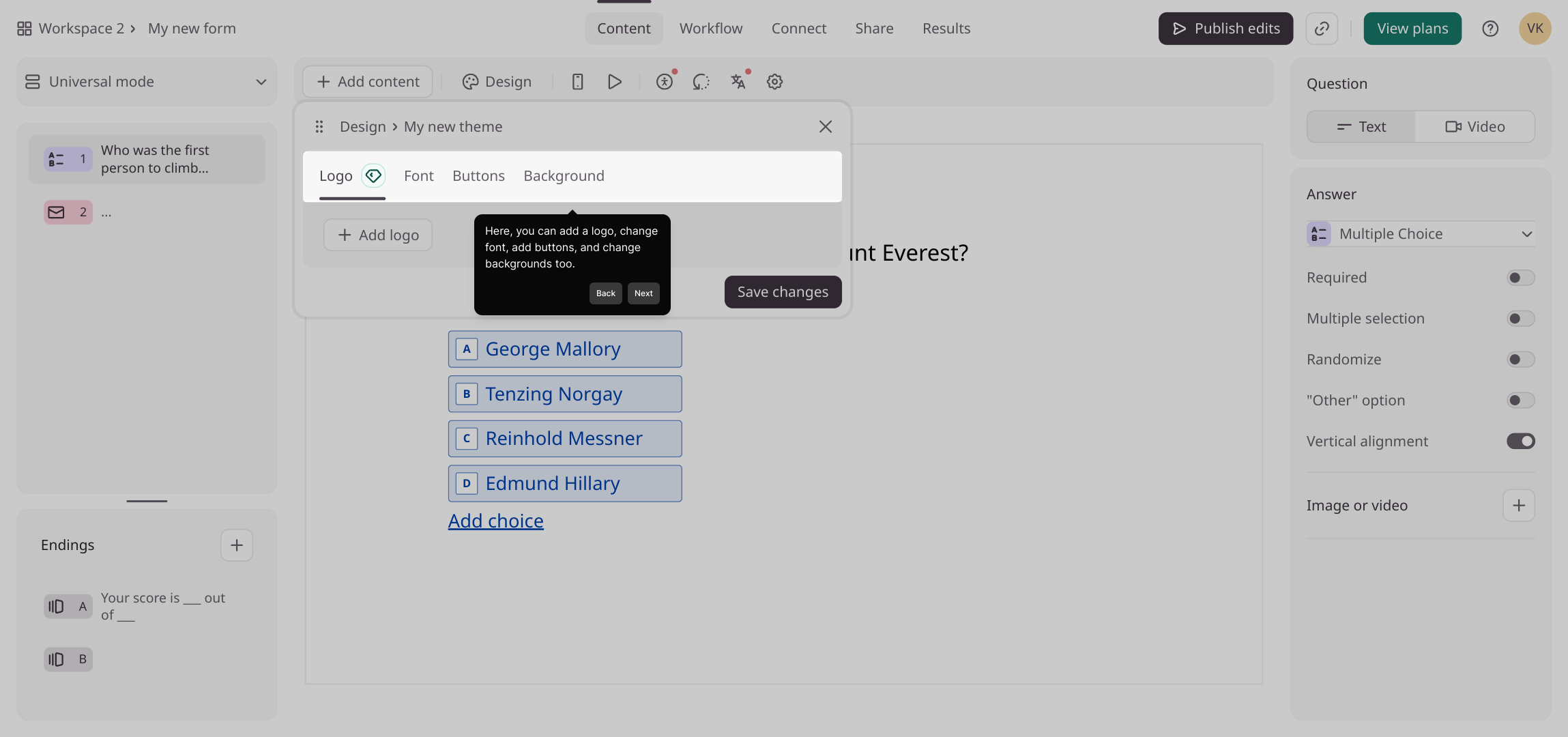1568x737 pixels.
Task: Click the Add logo button
Action: (378, 235)
